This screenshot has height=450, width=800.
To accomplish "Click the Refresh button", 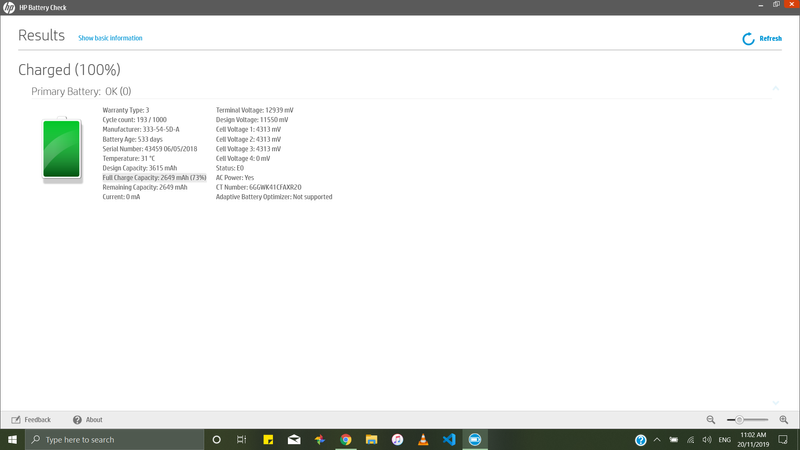I will pyautogui.click(x=762, y=39).
